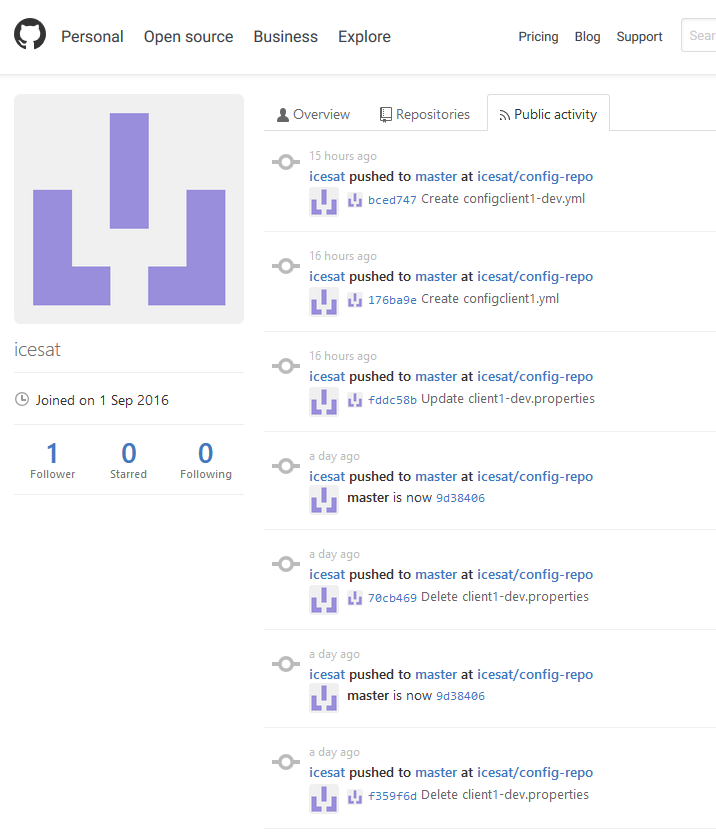716x840 pixels.
Task: Focus the Search input field
Action: coord(702,36)
